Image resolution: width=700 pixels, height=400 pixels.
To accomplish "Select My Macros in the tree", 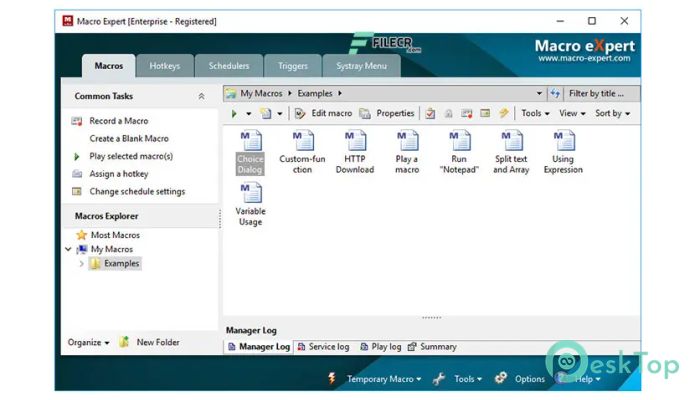I will [x=112, y=249].
